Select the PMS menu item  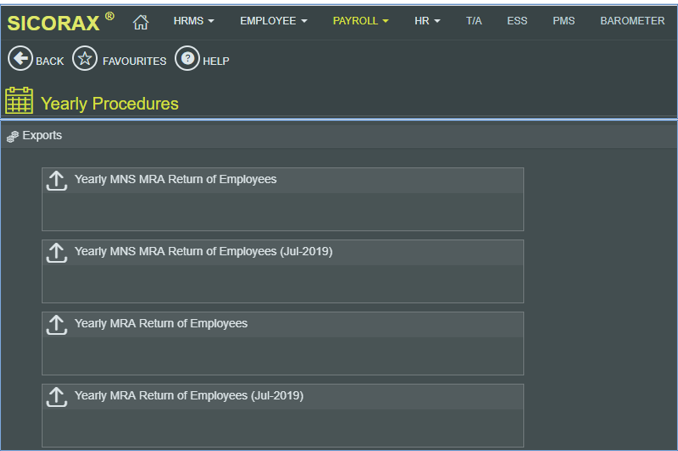click(563, 21)
